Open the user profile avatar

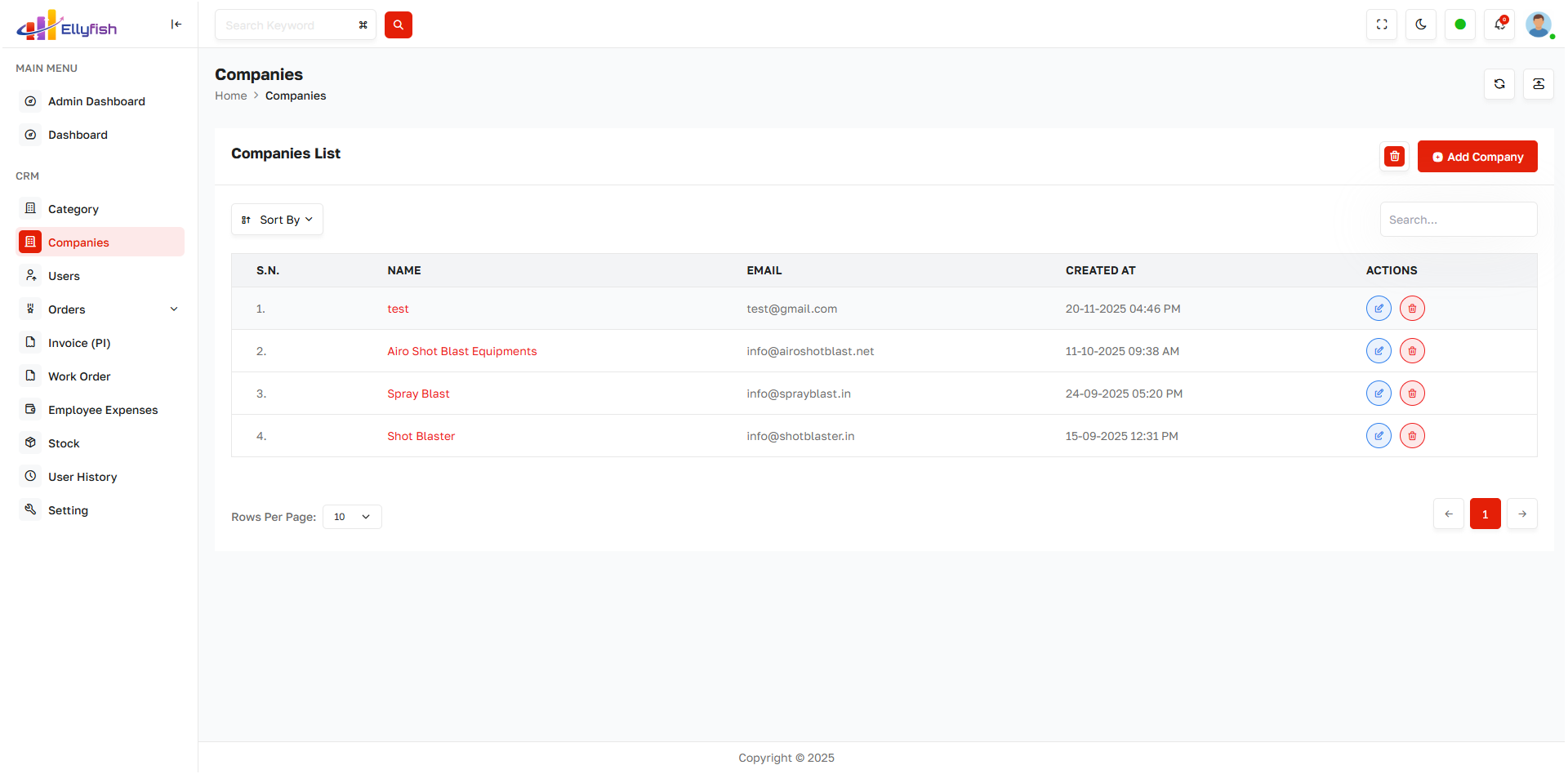coord(1539,24)
